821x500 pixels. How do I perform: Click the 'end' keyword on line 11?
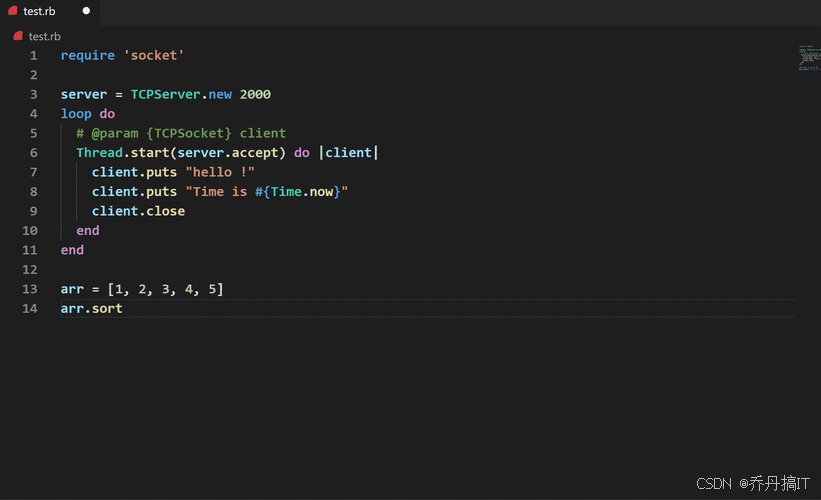[x=72, y=250]
